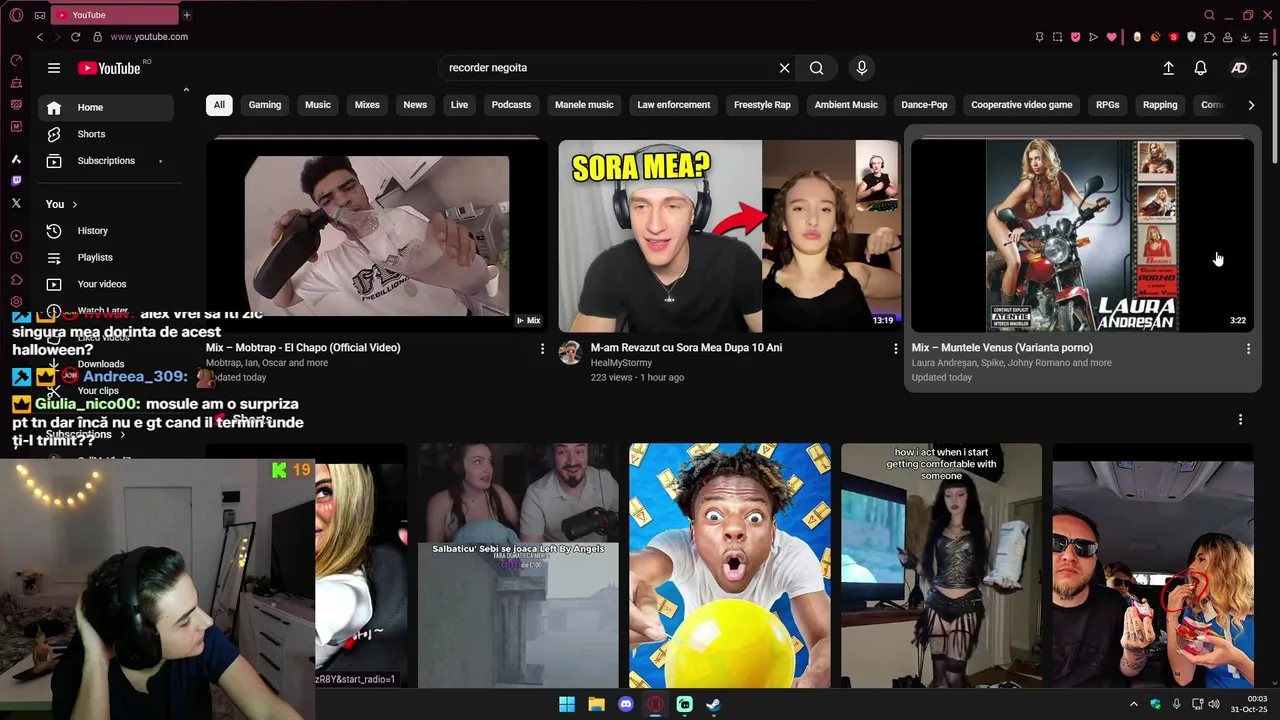Image resolution: width=1280 pixels, height=720 pixels.
Task: Open Mix – Mobtrap - El Chapo title
Action: (303, 348)
